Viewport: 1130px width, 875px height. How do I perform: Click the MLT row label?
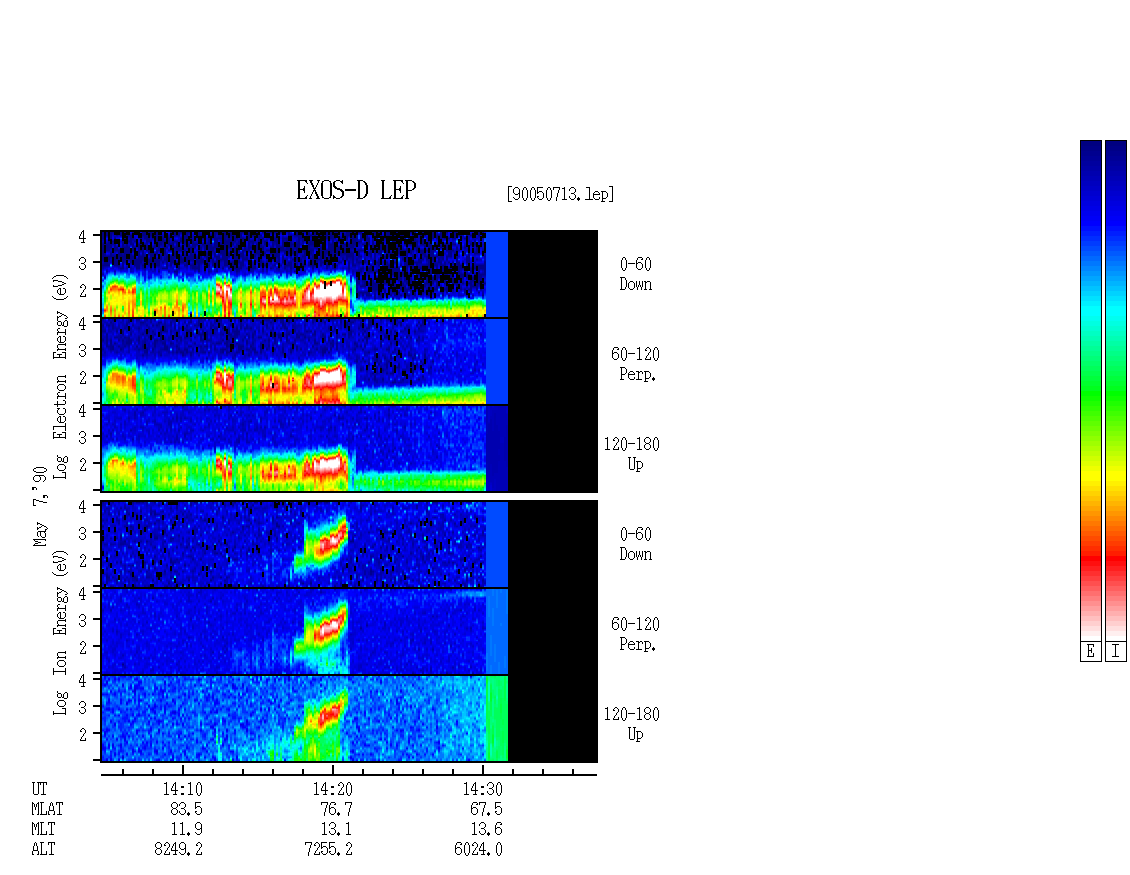tap(43, 830)
